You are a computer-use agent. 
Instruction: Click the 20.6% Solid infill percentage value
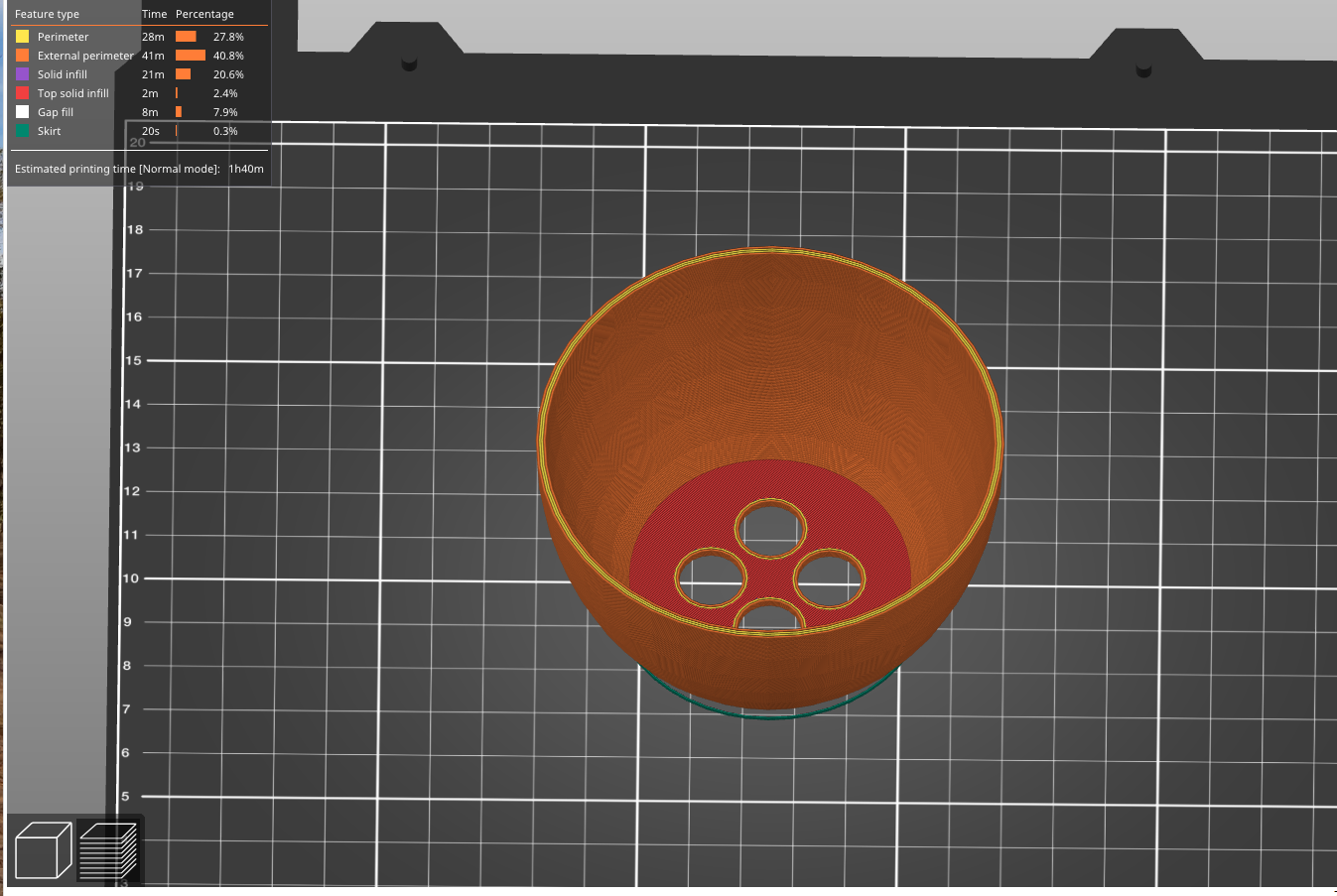click(x=228, y=74)
